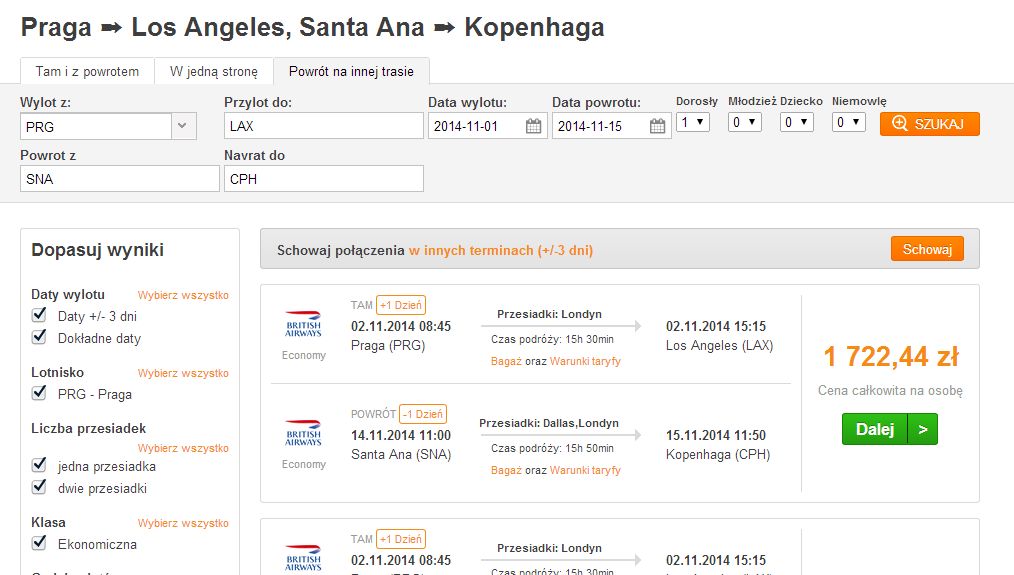Open the Młodzież passenger count dropdown

[744, 122]
